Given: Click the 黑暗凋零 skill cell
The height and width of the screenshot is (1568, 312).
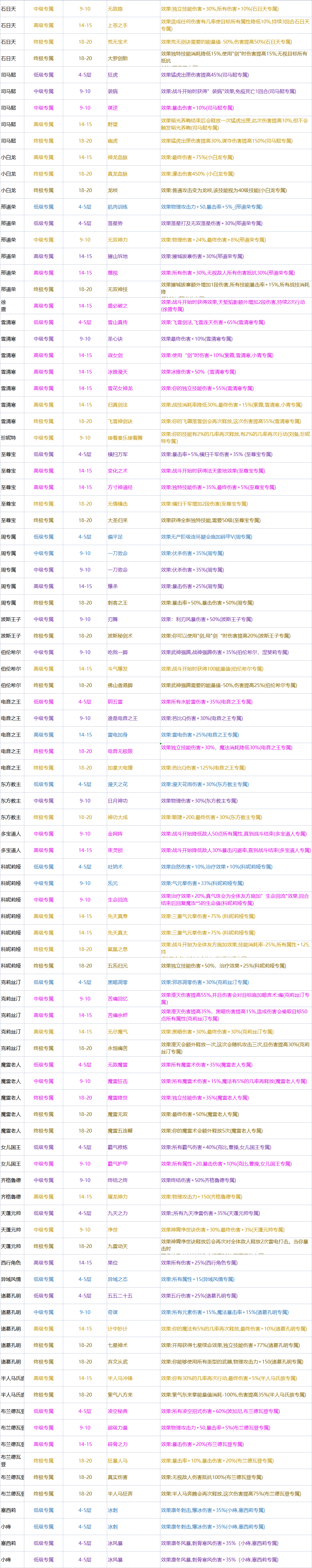Looking at the screenshot, I should (118, 982).
